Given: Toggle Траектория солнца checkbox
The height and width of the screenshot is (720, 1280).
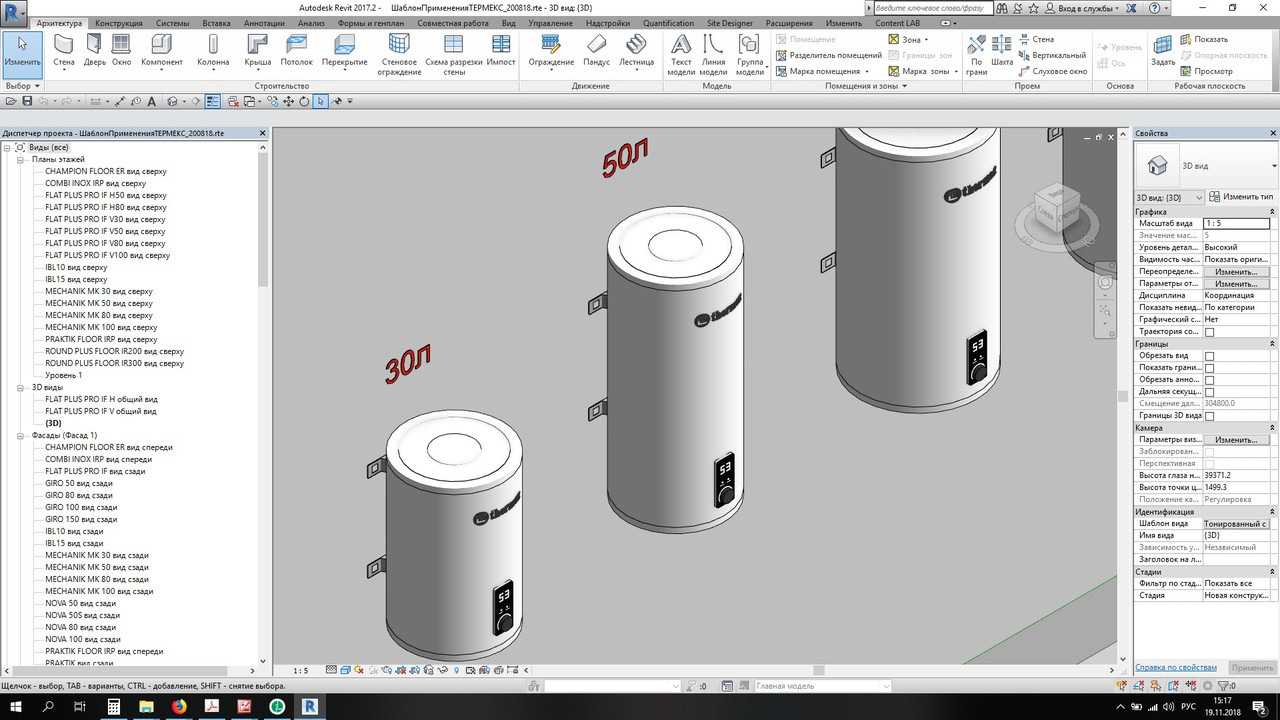Looking at the screenshot, I should [1209, 332].
